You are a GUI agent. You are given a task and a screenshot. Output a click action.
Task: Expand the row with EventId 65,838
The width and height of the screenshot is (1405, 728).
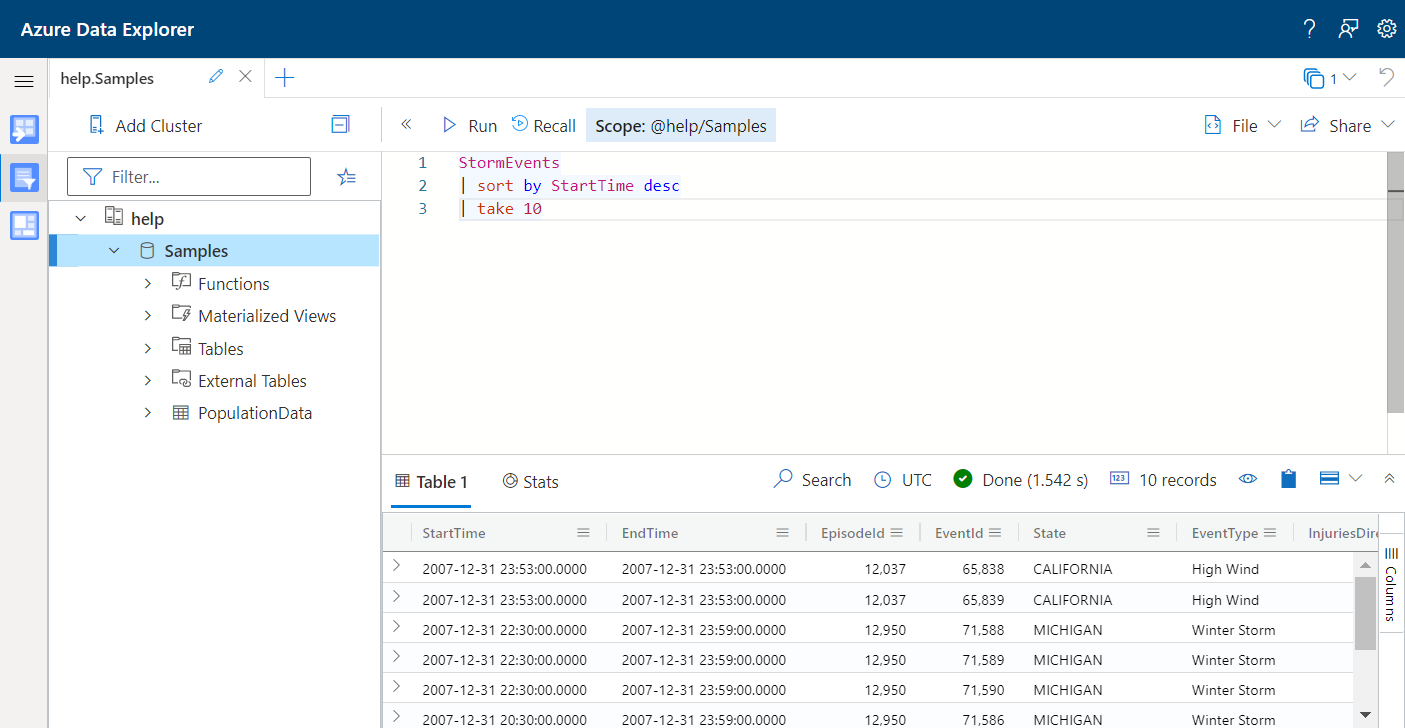pyautogui.click(x=396, y=566)
